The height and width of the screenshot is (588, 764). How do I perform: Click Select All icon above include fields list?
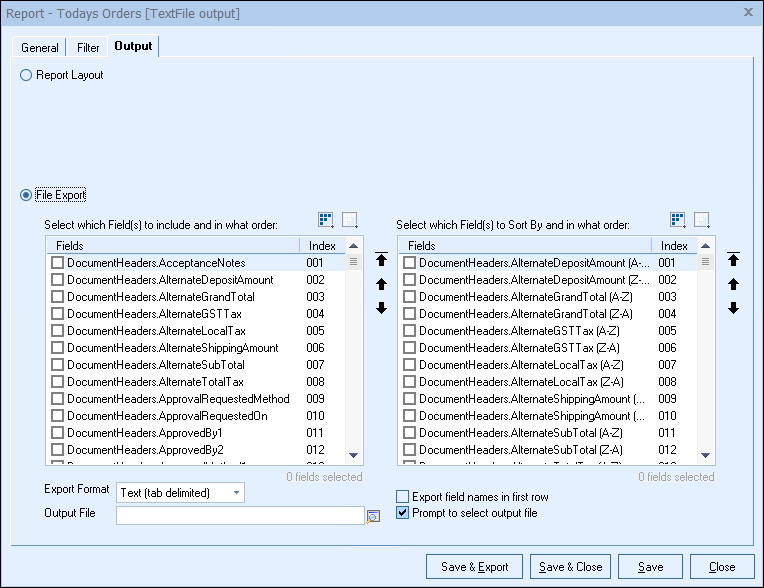[327, 220]
